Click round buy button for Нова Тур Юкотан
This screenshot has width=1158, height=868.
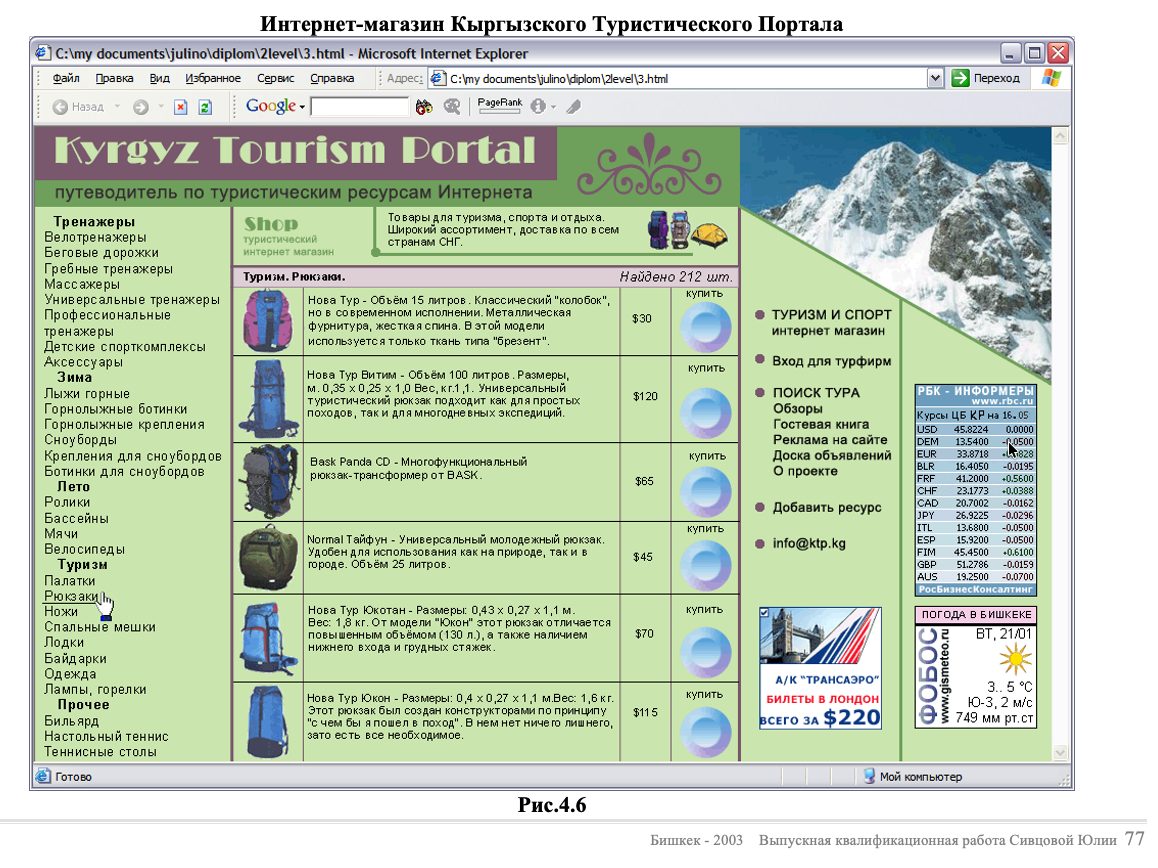pos(705,652)
